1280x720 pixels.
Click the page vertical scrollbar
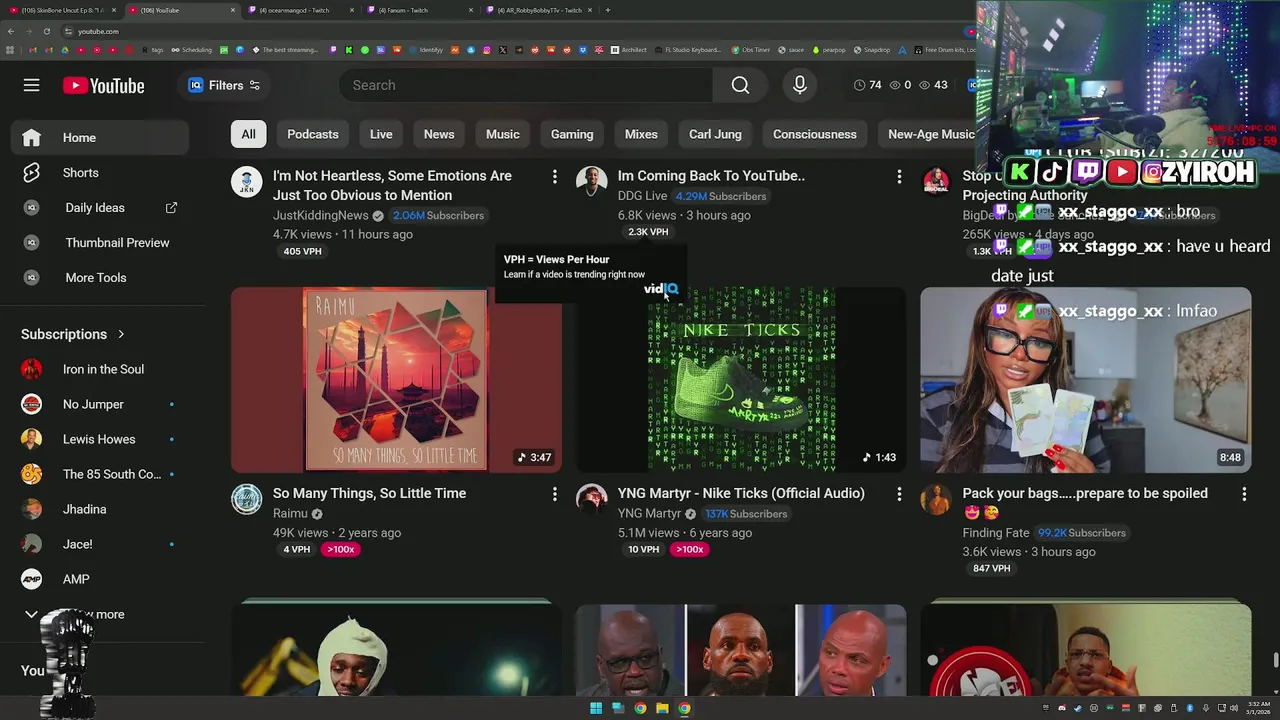(x=1275, y=660)
